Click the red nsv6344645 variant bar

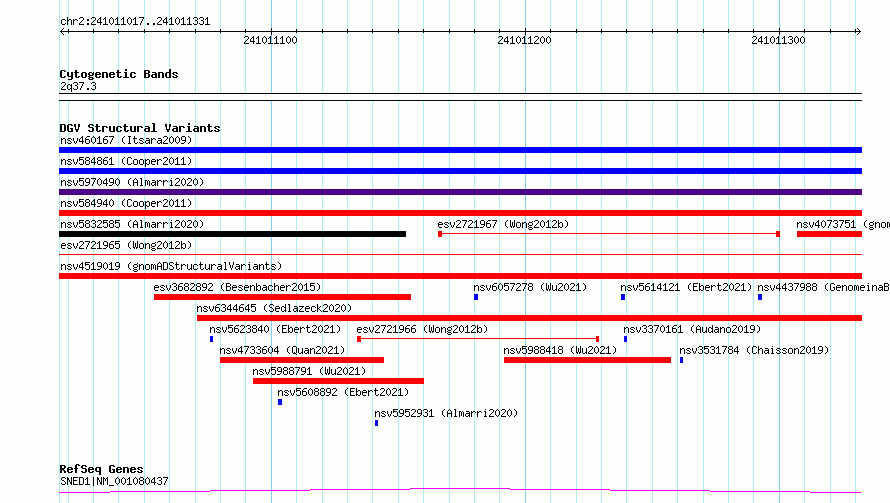coord(530,318)
